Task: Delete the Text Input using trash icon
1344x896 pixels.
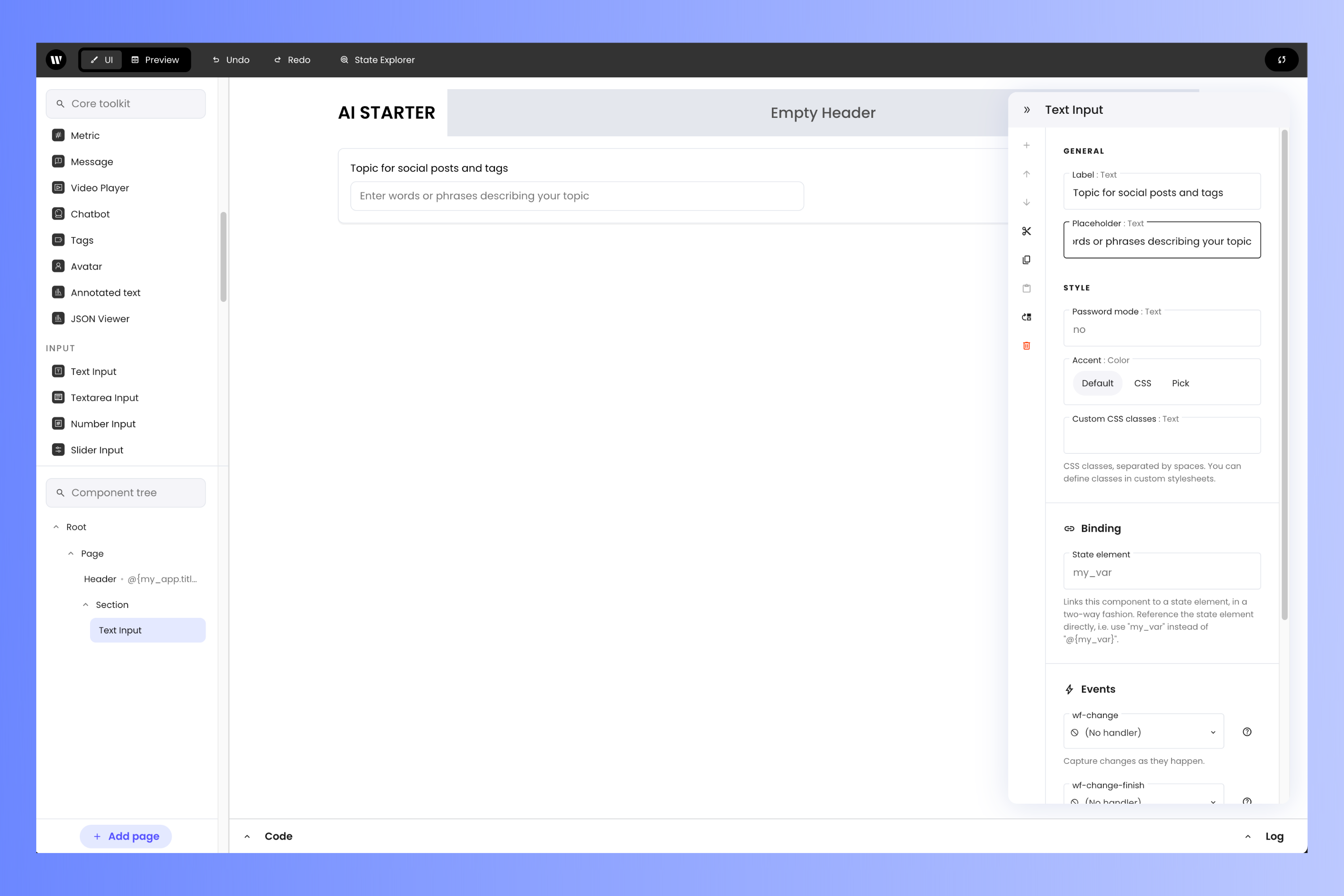Action: [x=1027, y=346]
